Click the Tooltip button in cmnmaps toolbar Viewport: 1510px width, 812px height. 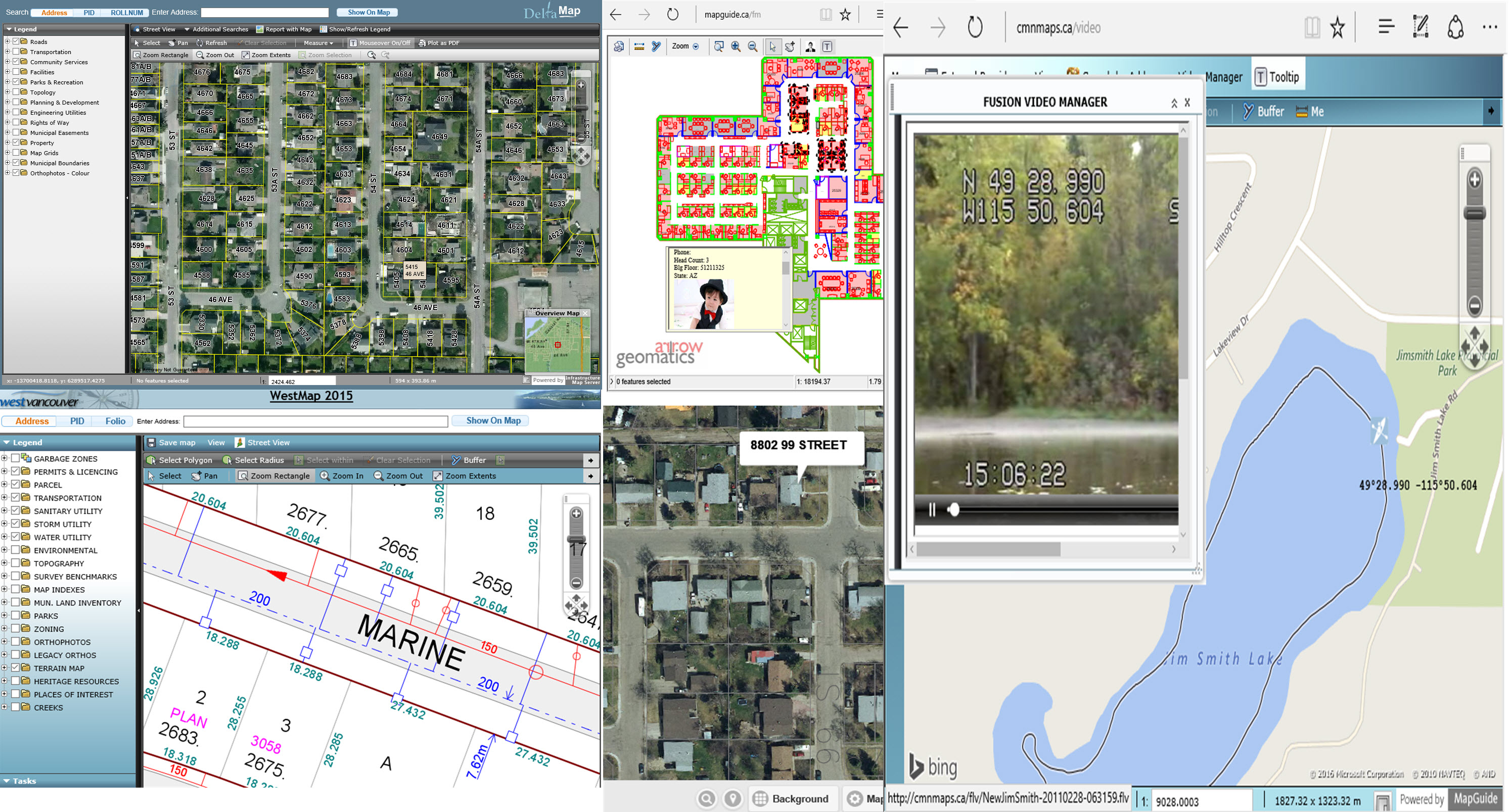click(x=1278, y=77)
